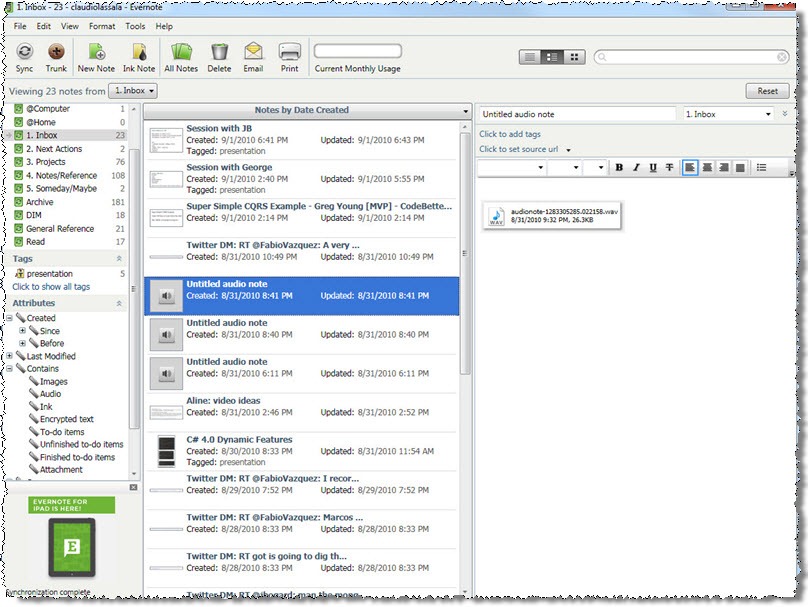The image size is (808, 607).
Task: Justify note text
Action: tap(740, 167)
